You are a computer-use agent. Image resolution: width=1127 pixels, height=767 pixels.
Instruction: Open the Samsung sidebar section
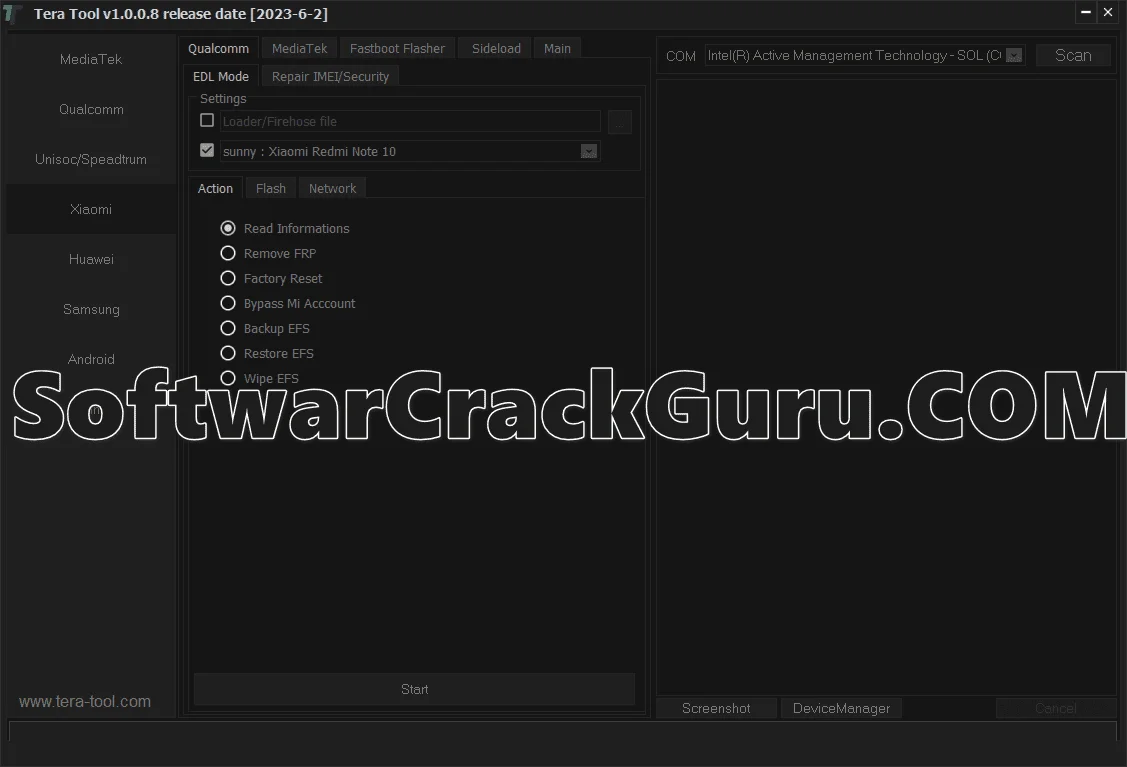[91, 309]
